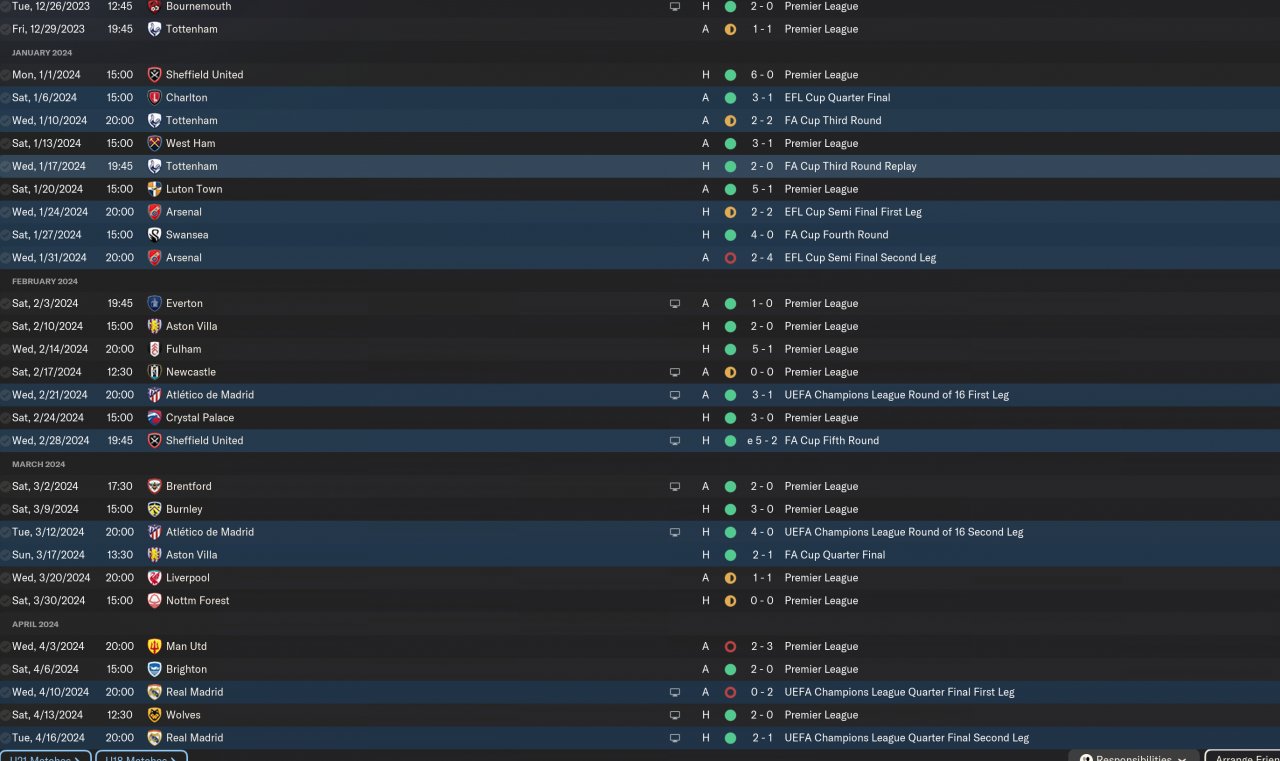Open the U18 Matches tab
This screenshot has height=761, width=1280.
[140, 757]
